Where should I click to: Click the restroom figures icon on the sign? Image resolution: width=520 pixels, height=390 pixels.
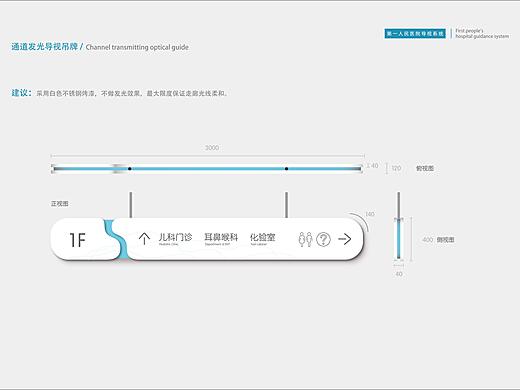[305, 239]
